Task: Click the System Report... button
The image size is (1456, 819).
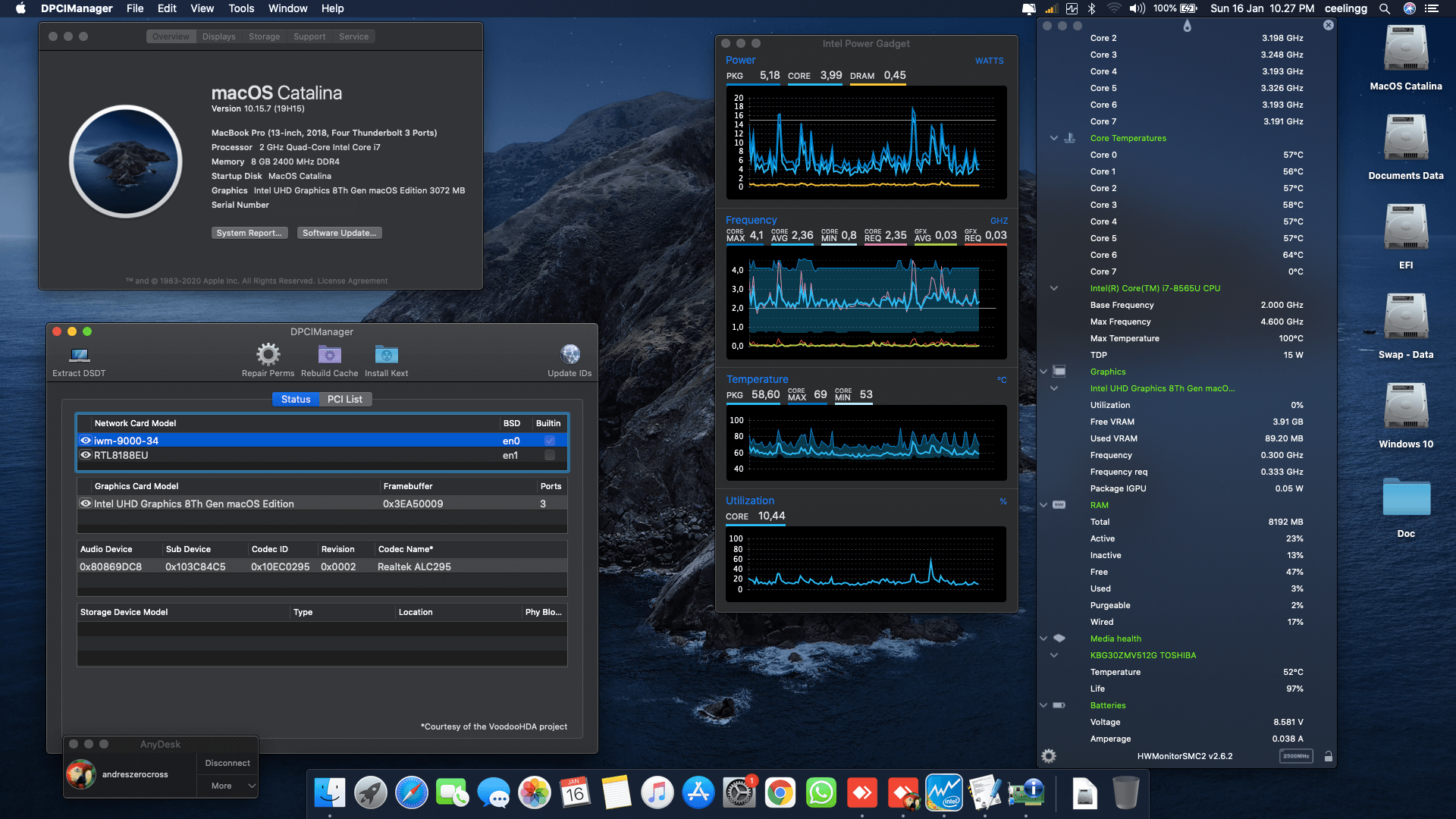Action: coord(249,233)
